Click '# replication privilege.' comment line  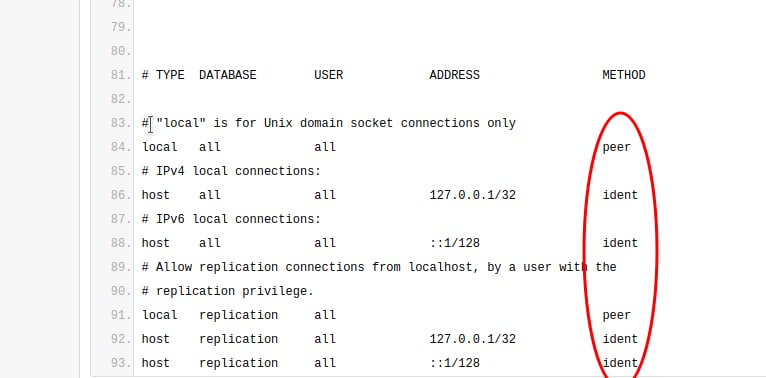228,291
